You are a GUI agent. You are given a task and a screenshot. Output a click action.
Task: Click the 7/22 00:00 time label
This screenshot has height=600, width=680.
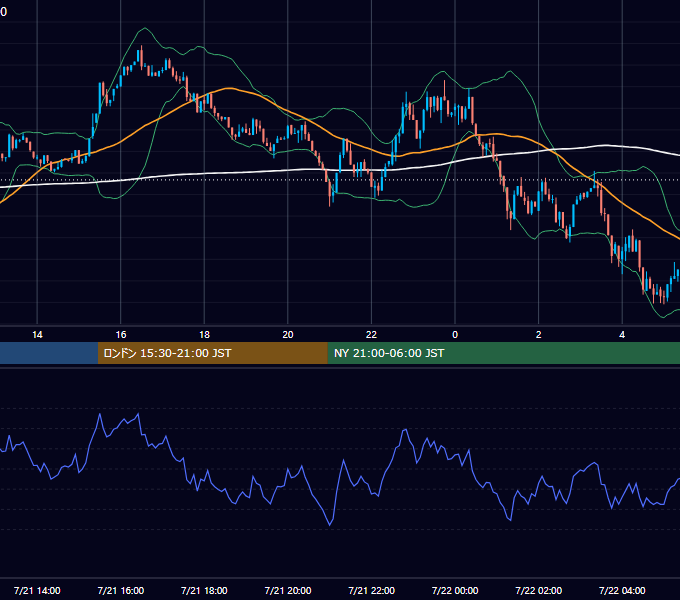(x=455, y=590)
